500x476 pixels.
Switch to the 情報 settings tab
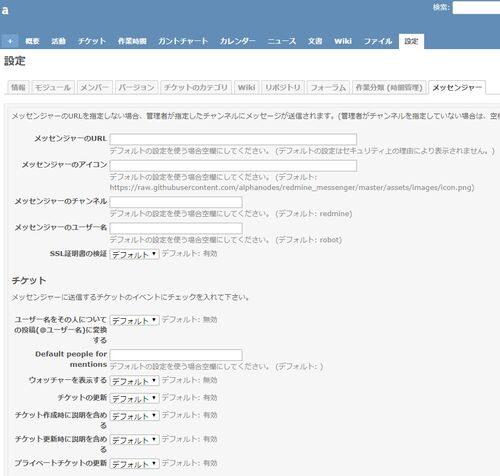pyautogui.click(x=18, y=88)
